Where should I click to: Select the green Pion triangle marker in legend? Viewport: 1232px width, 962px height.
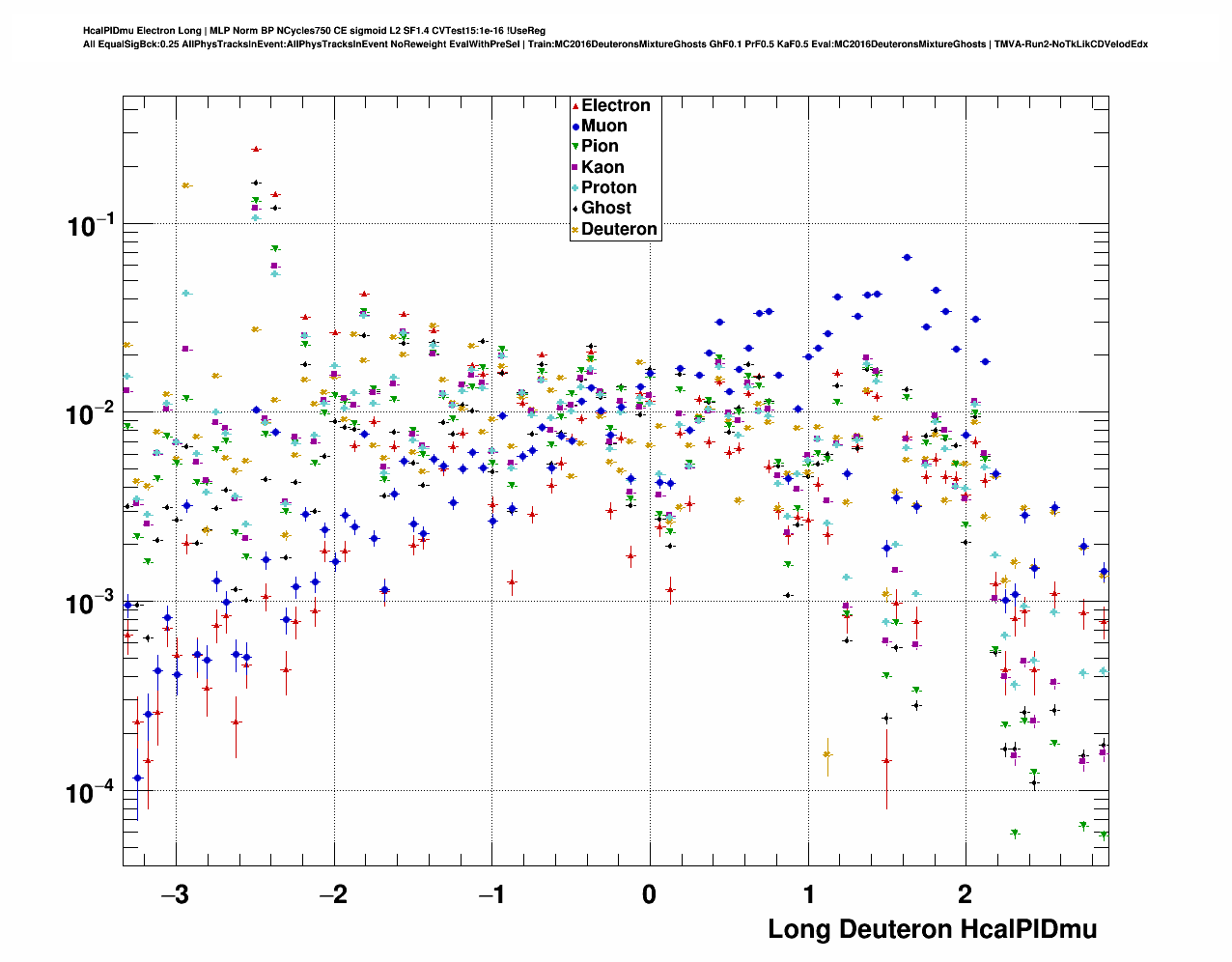coord(575,147)
